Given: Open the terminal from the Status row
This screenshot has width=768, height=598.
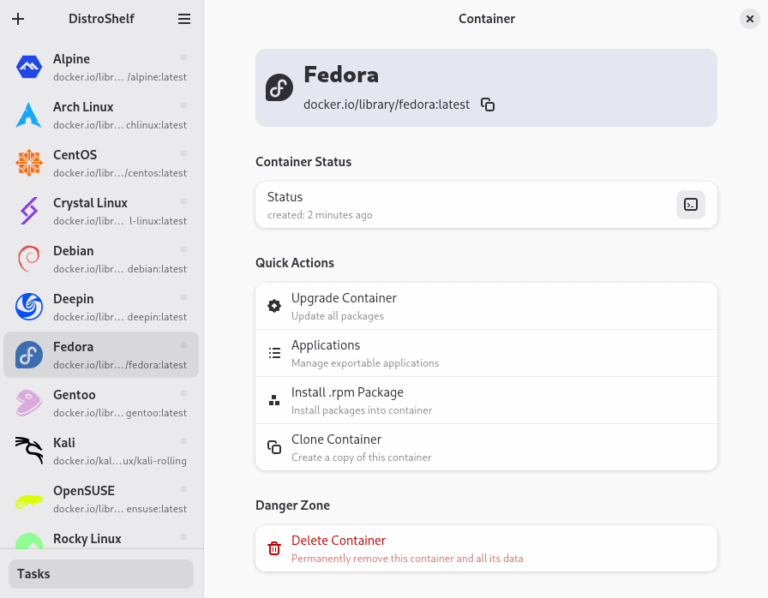Looking at the screenshot, I should click(x=690, y=205).
